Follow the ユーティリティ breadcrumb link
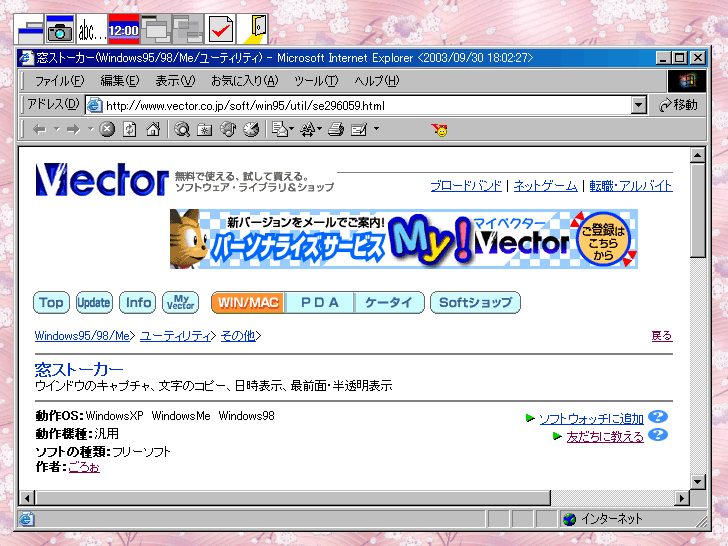Viewport: 728px width, 546px height. (176, 336)
